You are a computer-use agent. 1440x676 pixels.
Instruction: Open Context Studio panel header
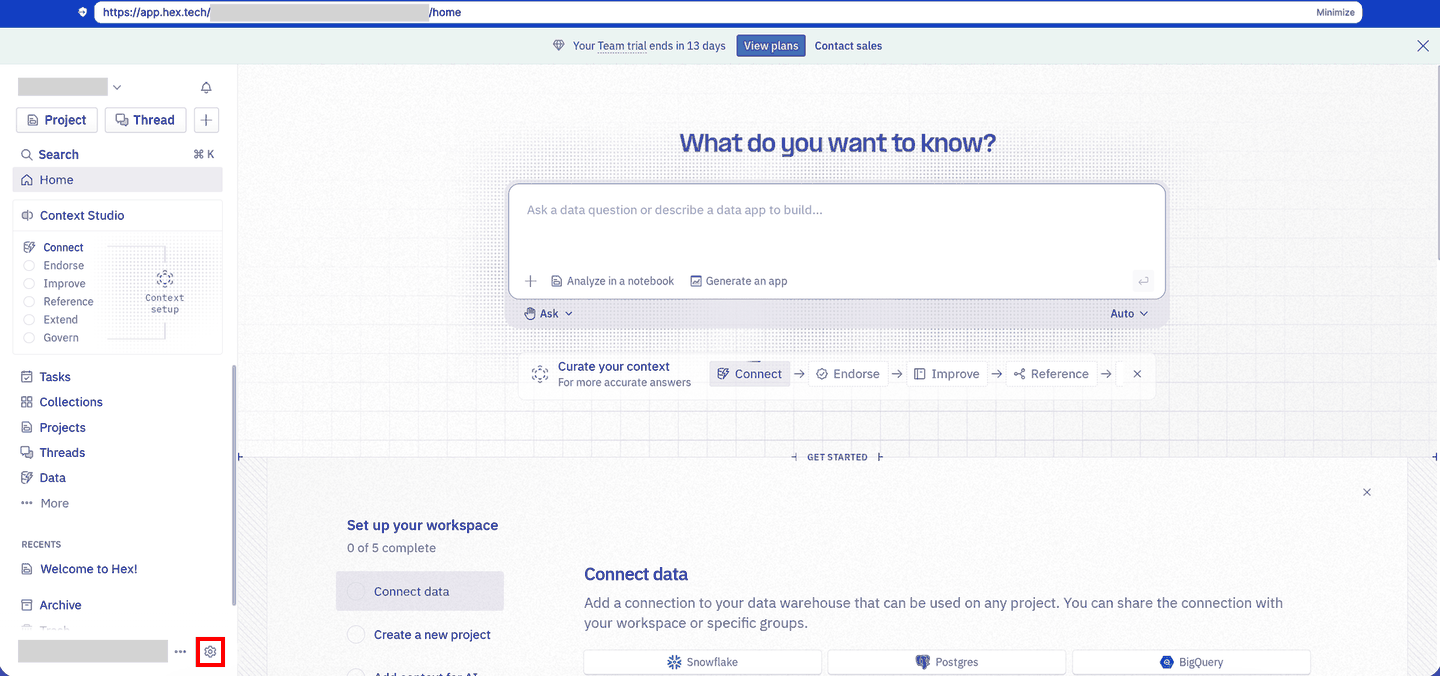point(118,215)
